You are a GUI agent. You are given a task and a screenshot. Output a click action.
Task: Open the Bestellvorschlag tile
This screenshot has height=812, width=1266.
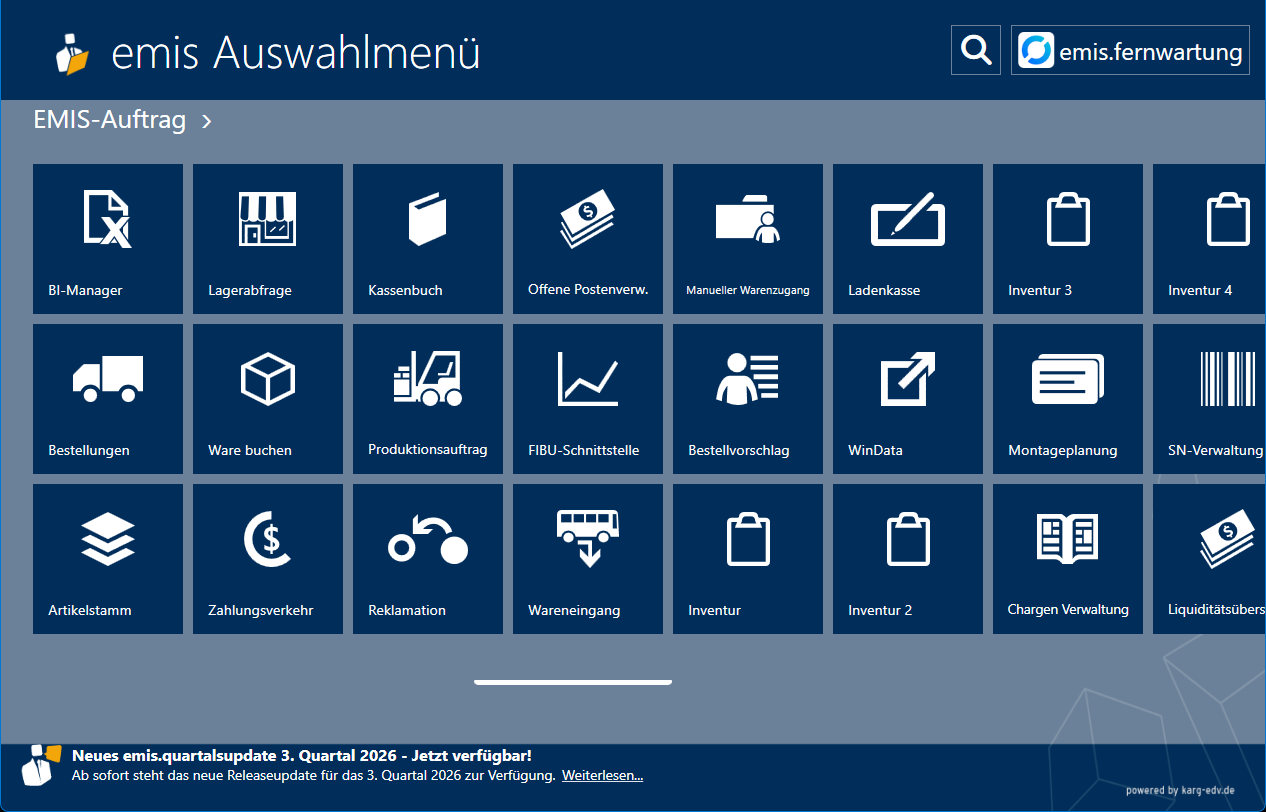[x=748, y=399]
